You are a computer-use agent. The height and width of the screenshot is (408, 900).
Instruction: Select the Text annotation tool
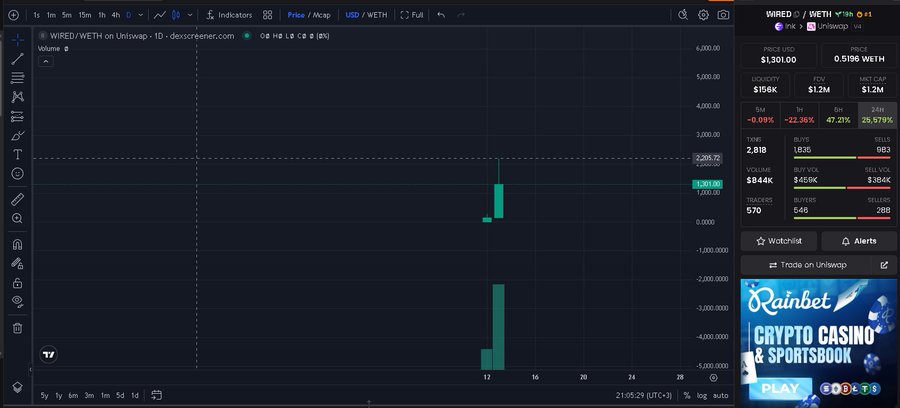coord(18,154)
